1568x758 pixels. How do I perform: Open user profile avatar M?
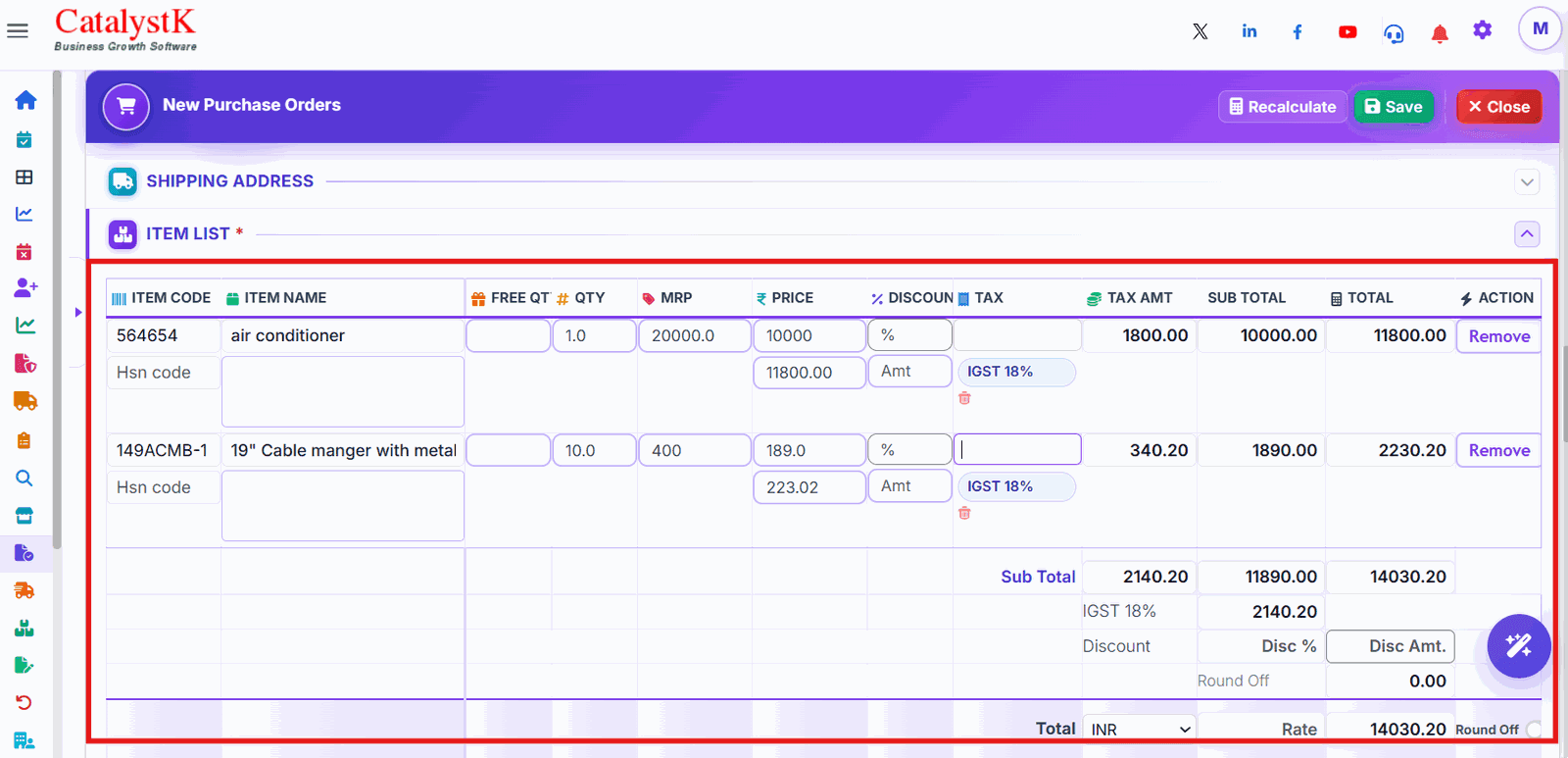(x=1540, y=28)
